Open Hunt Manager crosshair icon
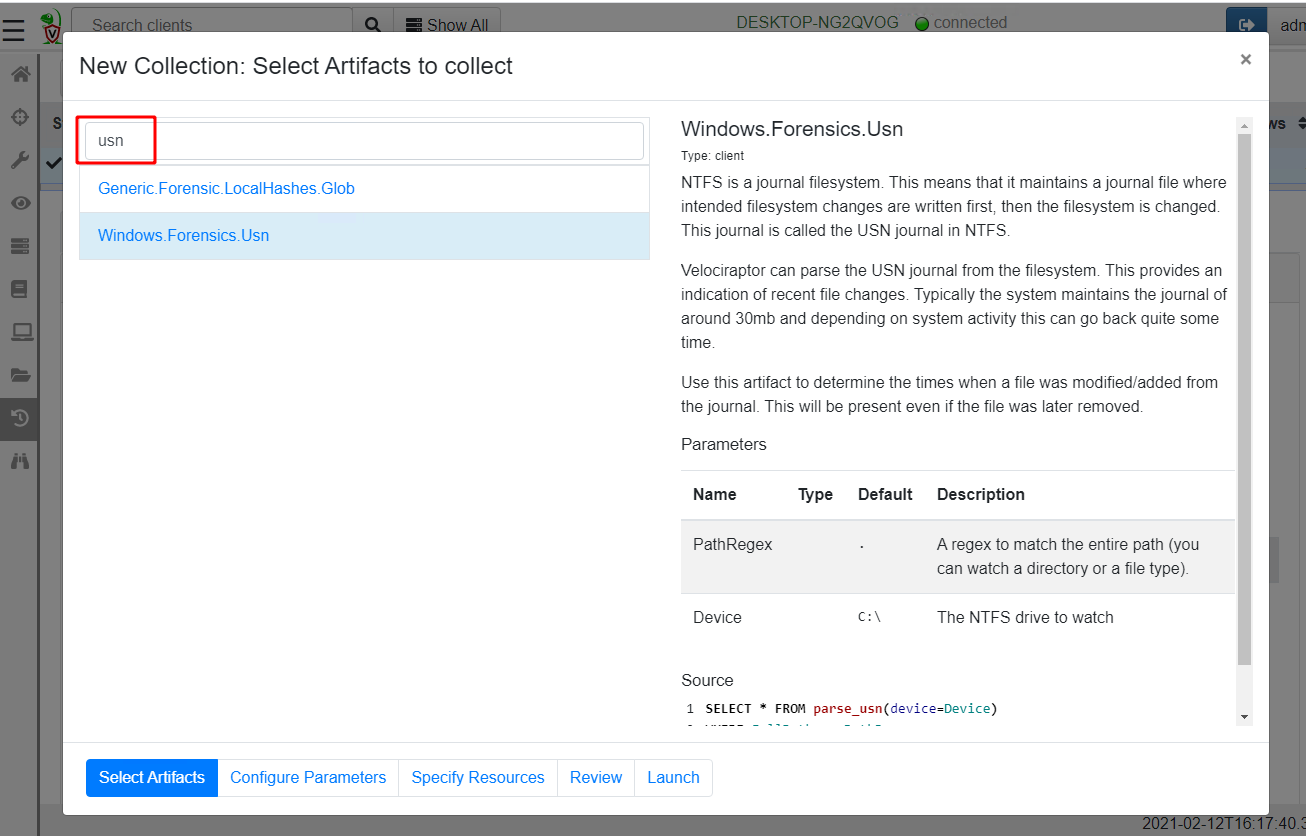Screen dimensions: 1306x836 pyautogui.click(x=20, y=118)
